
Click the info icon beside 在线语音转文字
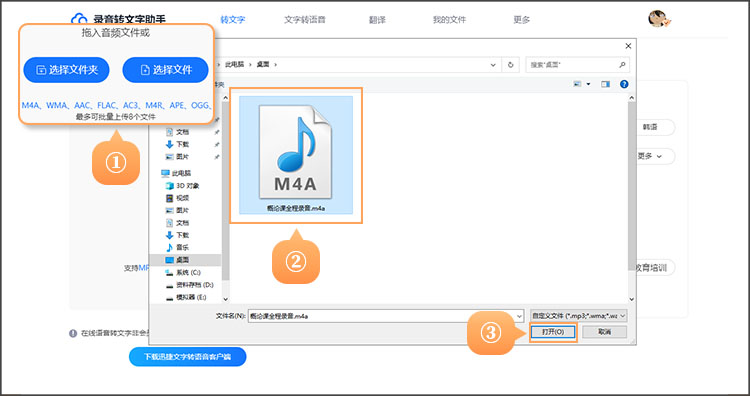(x=73, y=333)
